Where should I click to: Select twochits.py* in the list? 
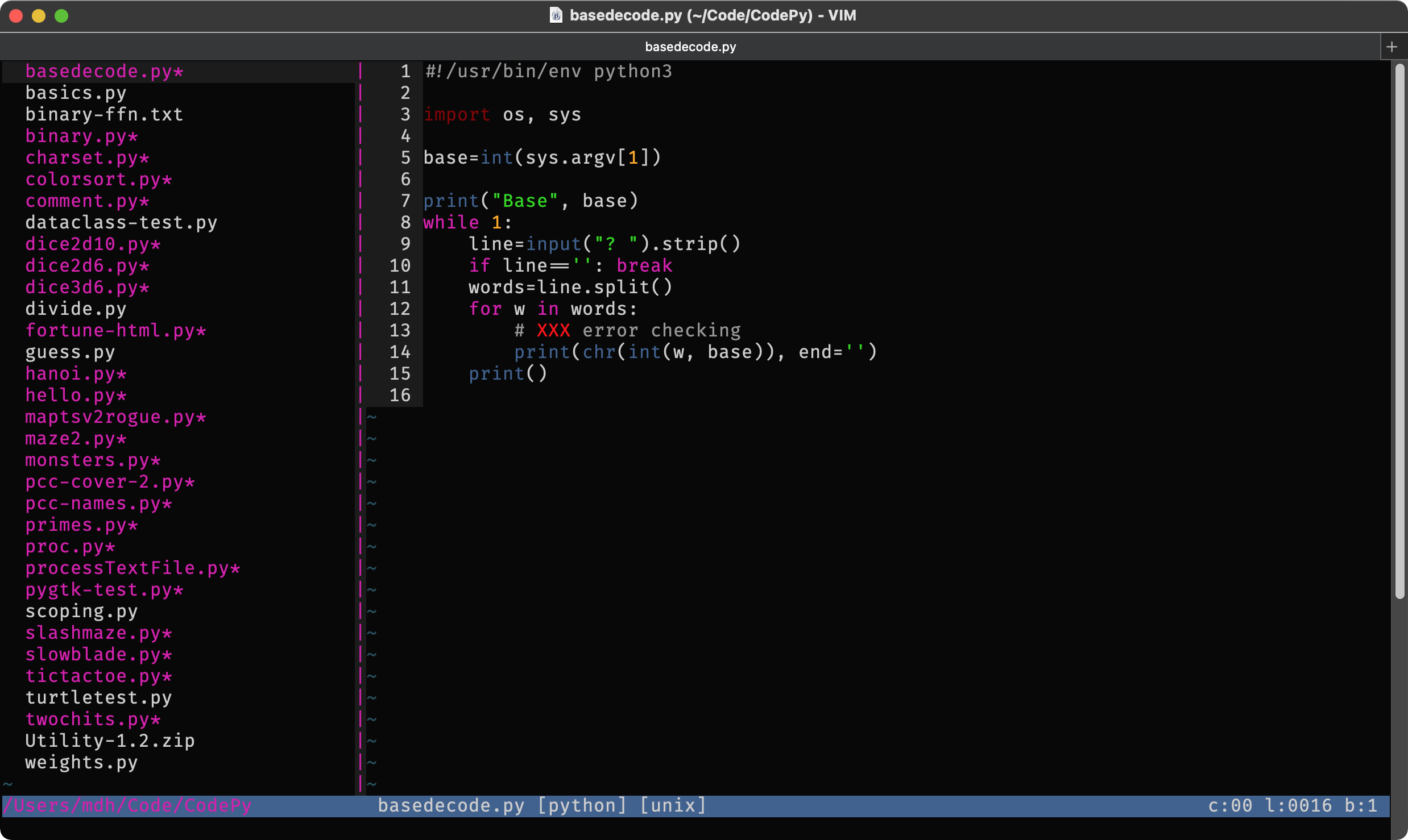tap(93, 719)
